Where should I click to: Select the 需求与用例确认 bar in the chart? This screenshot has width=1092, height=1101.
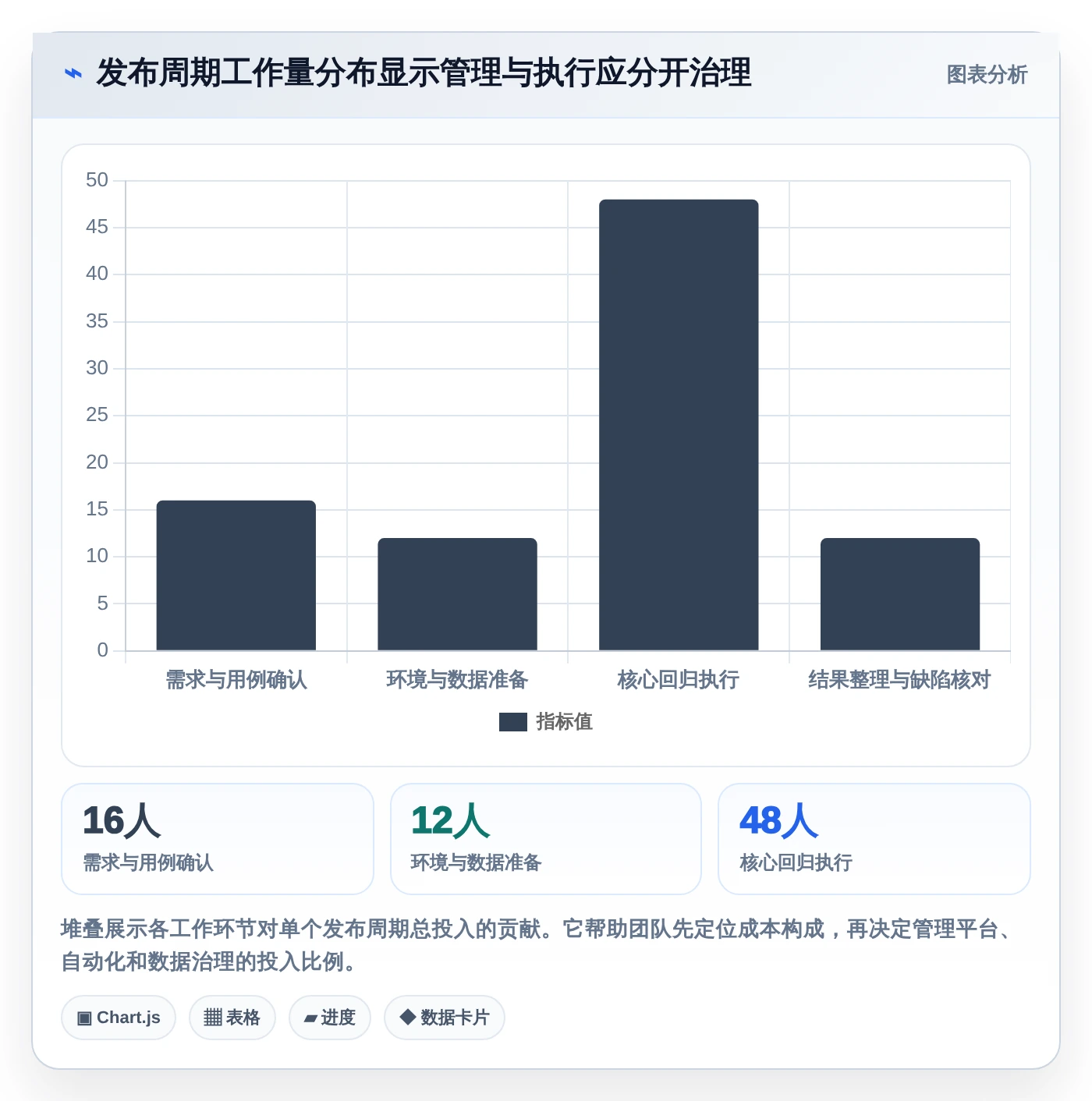pyautogui.click(x=236, y=575)
